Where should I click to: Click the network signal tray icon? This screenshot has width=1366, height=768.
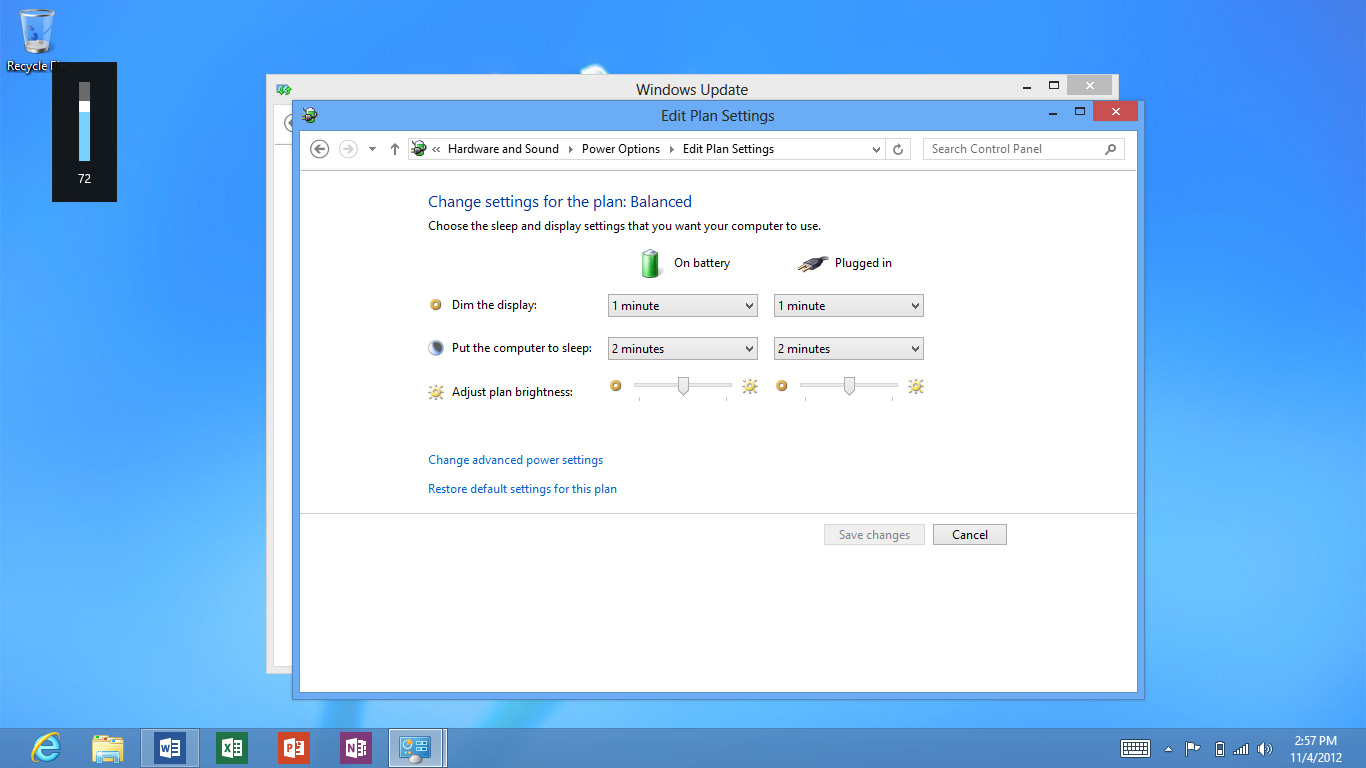pyautogui.click(x=1241, y=749)
